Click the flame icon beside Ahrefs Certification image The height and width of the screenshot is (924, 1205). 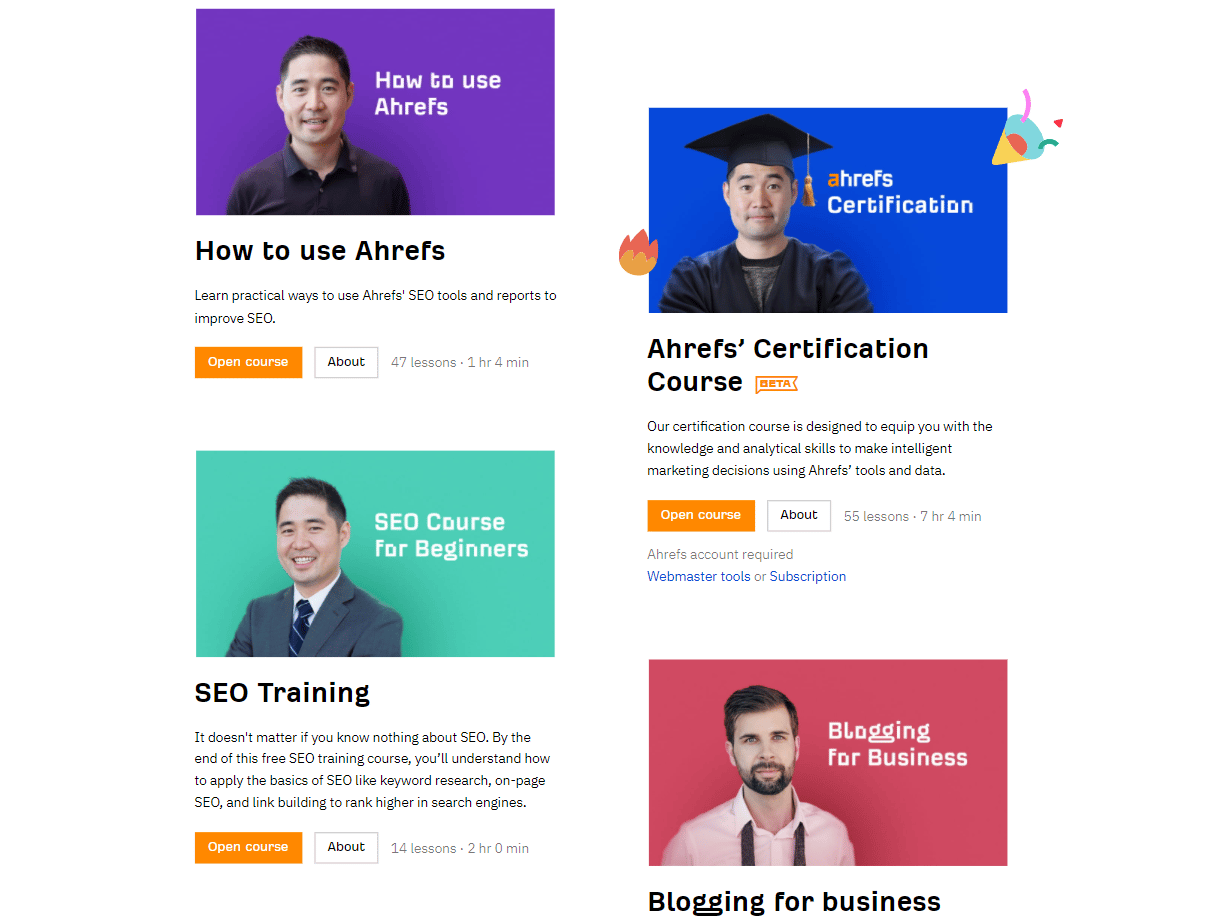pos(638,252)
